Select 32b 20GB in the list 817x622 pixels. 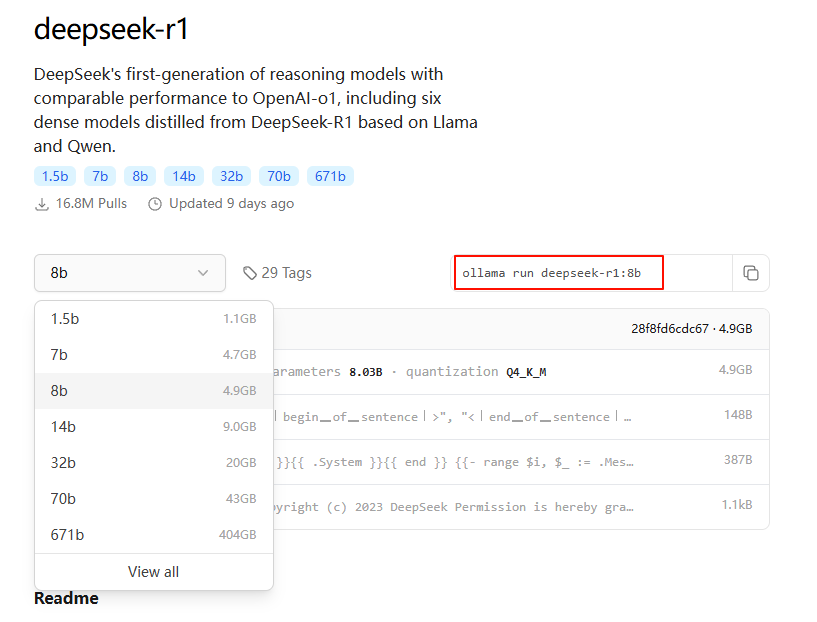153,463
